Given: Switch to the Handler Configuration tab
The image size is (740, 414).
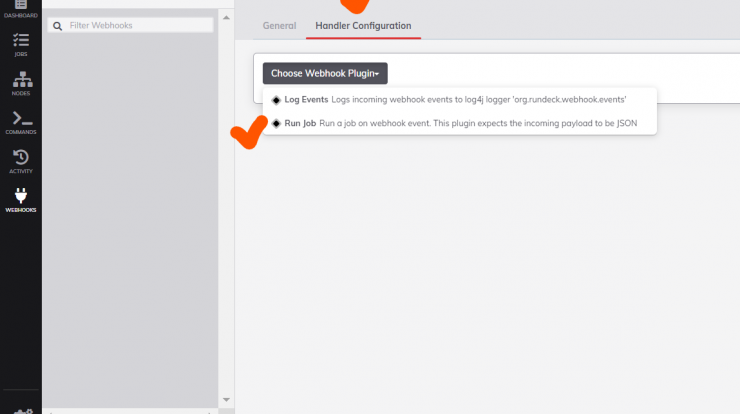Looking at the screenshot, I should coord(363,26).
